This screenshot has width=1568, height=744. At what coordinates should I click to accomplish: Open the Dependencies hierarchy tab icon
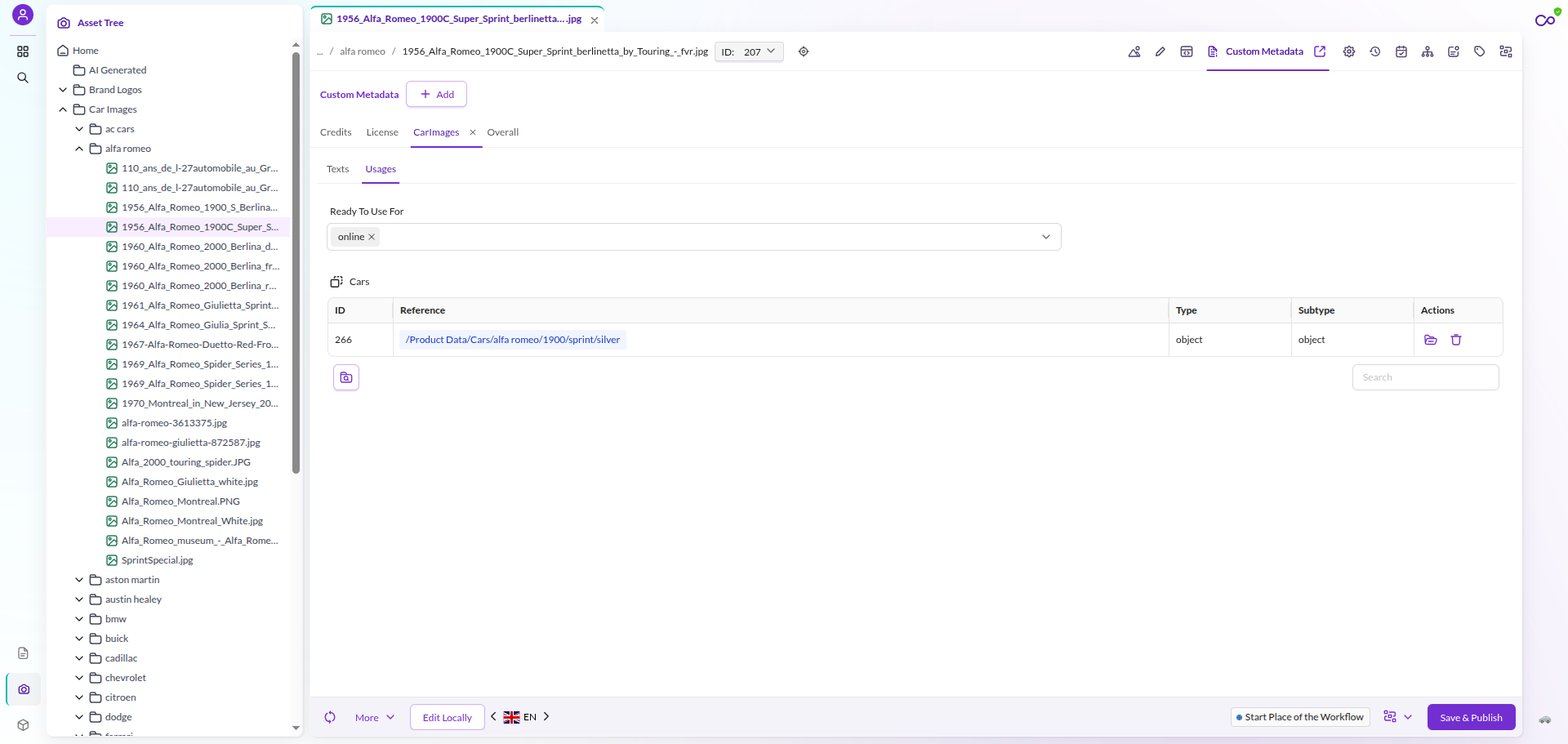pos(1428,51)
